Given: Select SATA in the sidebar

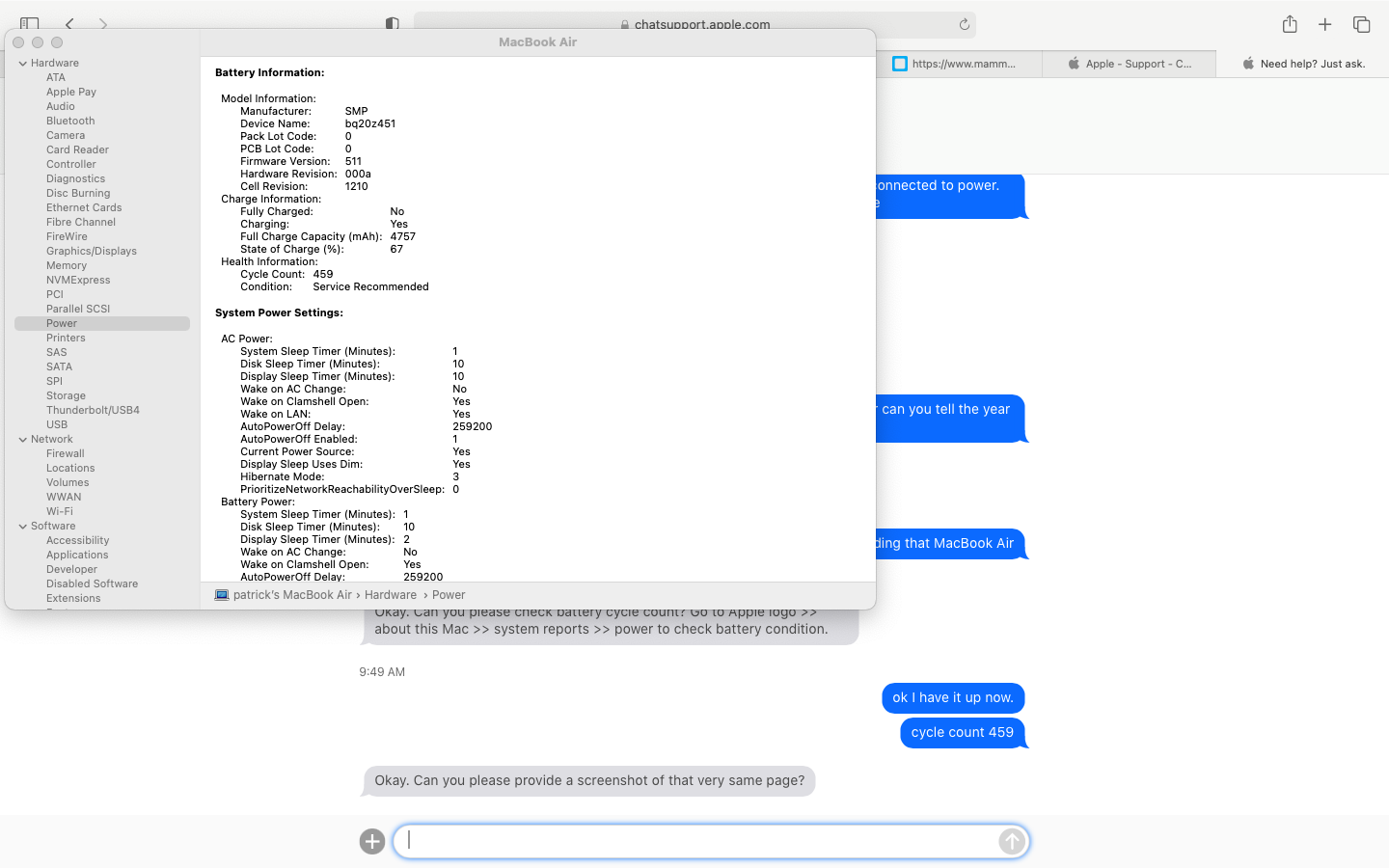Looking at the screenshot, I should (60, 367).
